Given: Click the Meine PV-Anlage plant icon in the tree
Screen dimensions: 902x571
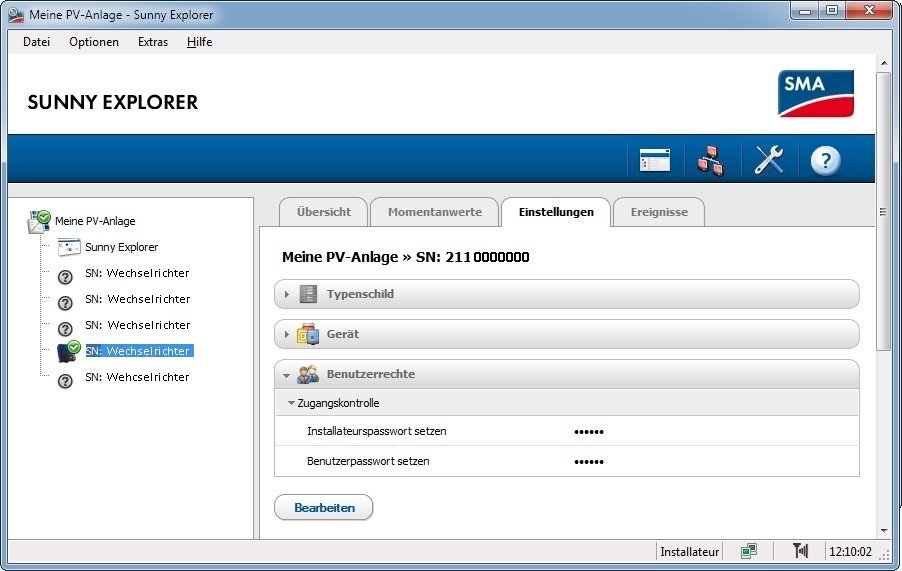Looking at the screenshot, I should (39, 221).
